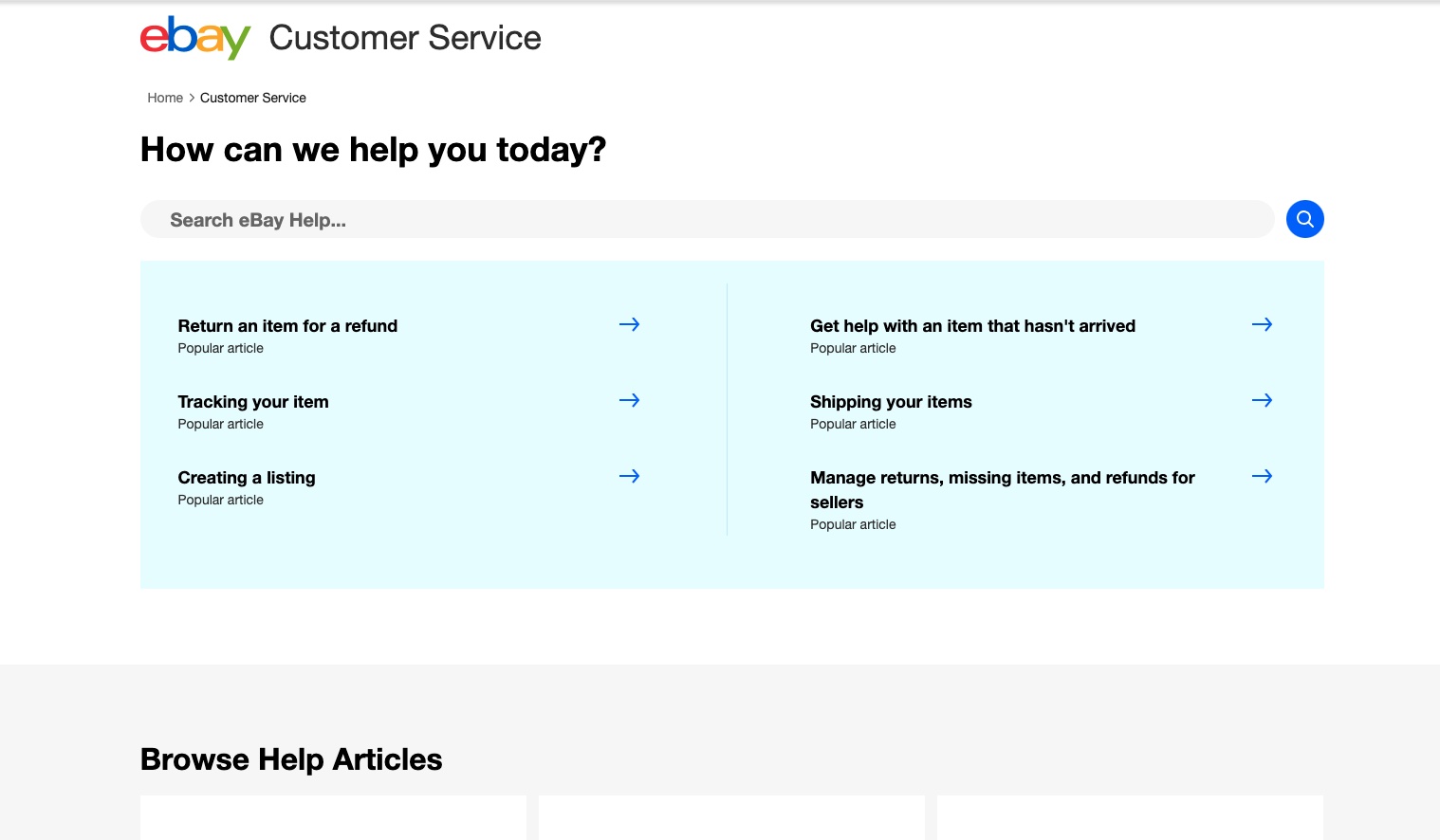
Task: Open Return an item for a refund article
Action: point(287,326)
